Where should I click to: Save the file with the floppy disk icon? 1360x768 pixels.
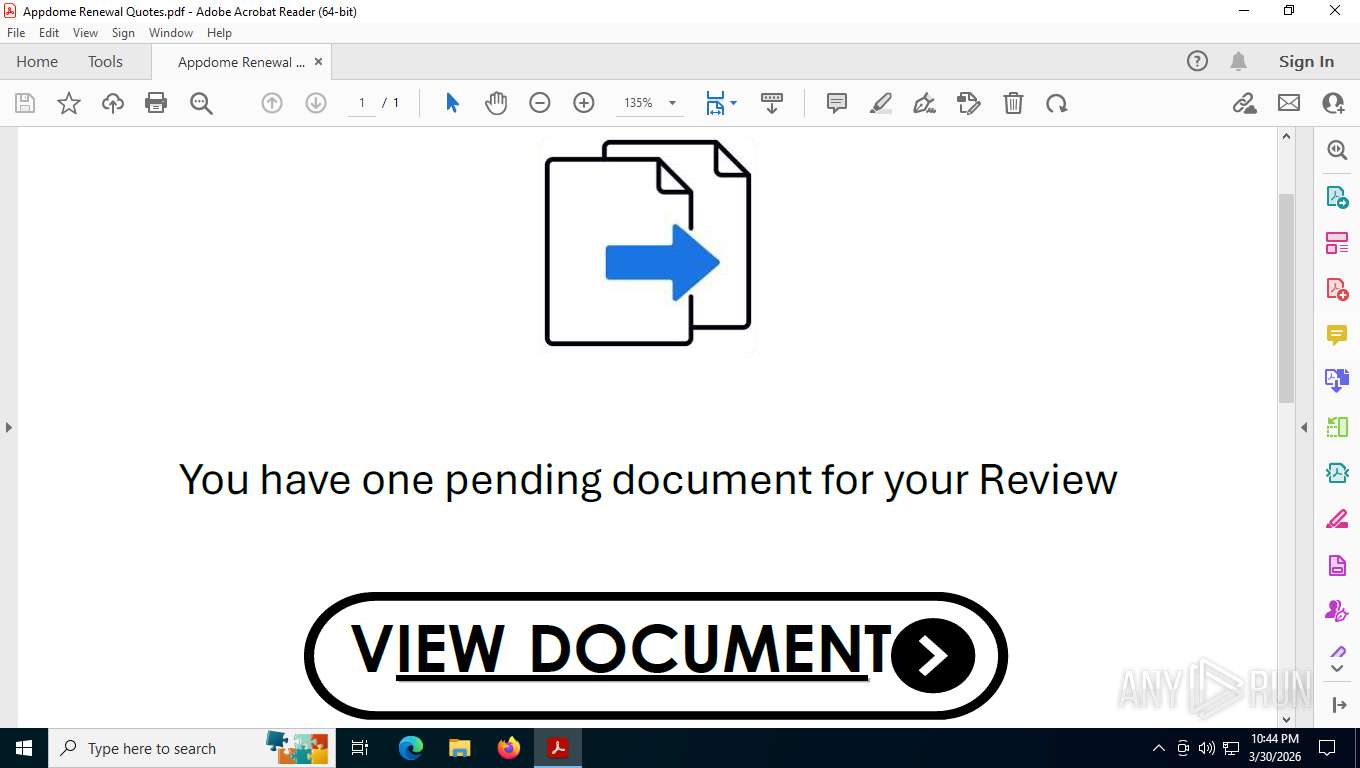point(25,103)
